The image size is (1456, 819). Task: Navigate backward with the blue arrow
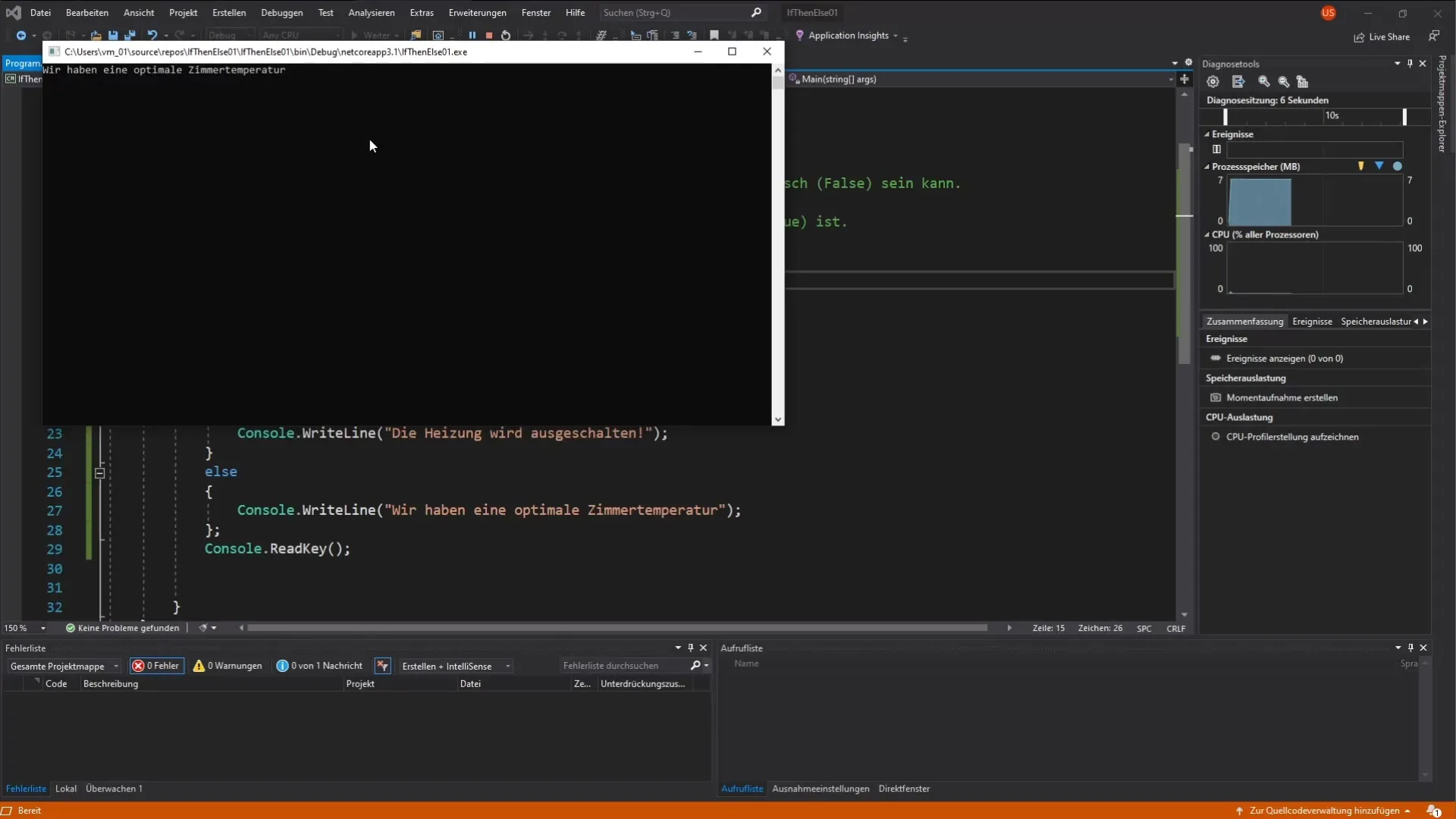coord(21,35)
